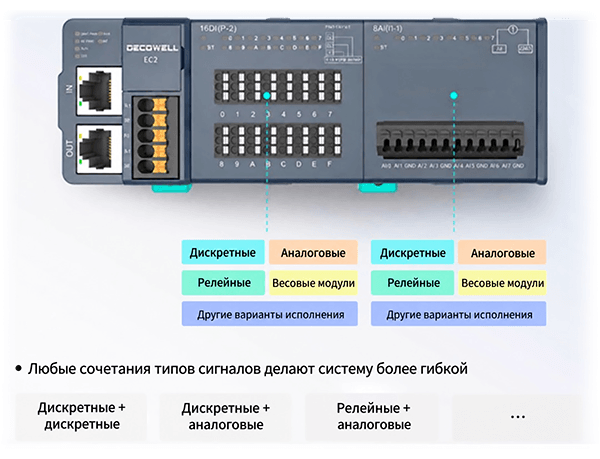600x459 pixels.
Task: Click the 'Любые сочетания типов сигналов' sentence
Action: pyautogui.click(x=248, y=369)
